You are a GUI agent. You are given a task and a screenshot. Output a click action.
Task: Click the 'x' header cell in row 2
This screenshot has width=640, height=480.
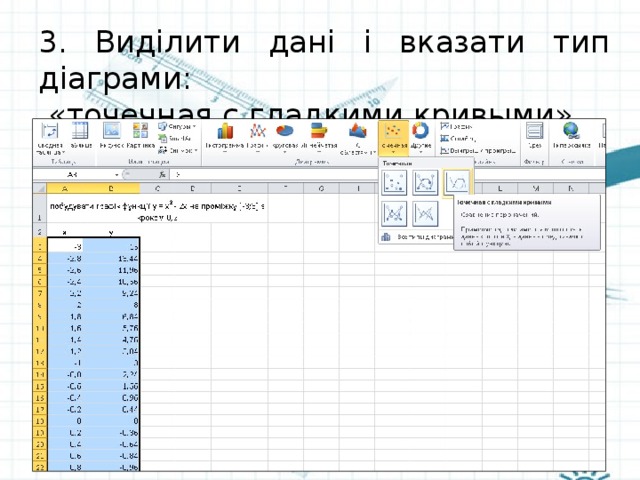(65, 232)
